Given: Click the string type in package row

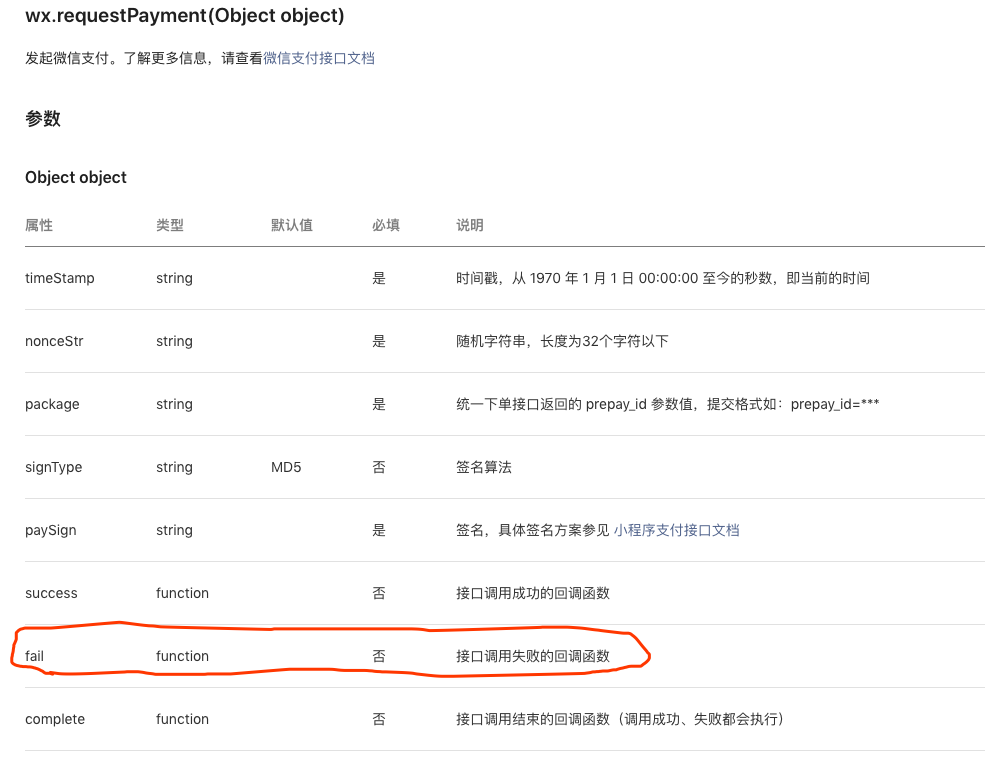Looking at the screenshot, I should click(x=174, y=405).
